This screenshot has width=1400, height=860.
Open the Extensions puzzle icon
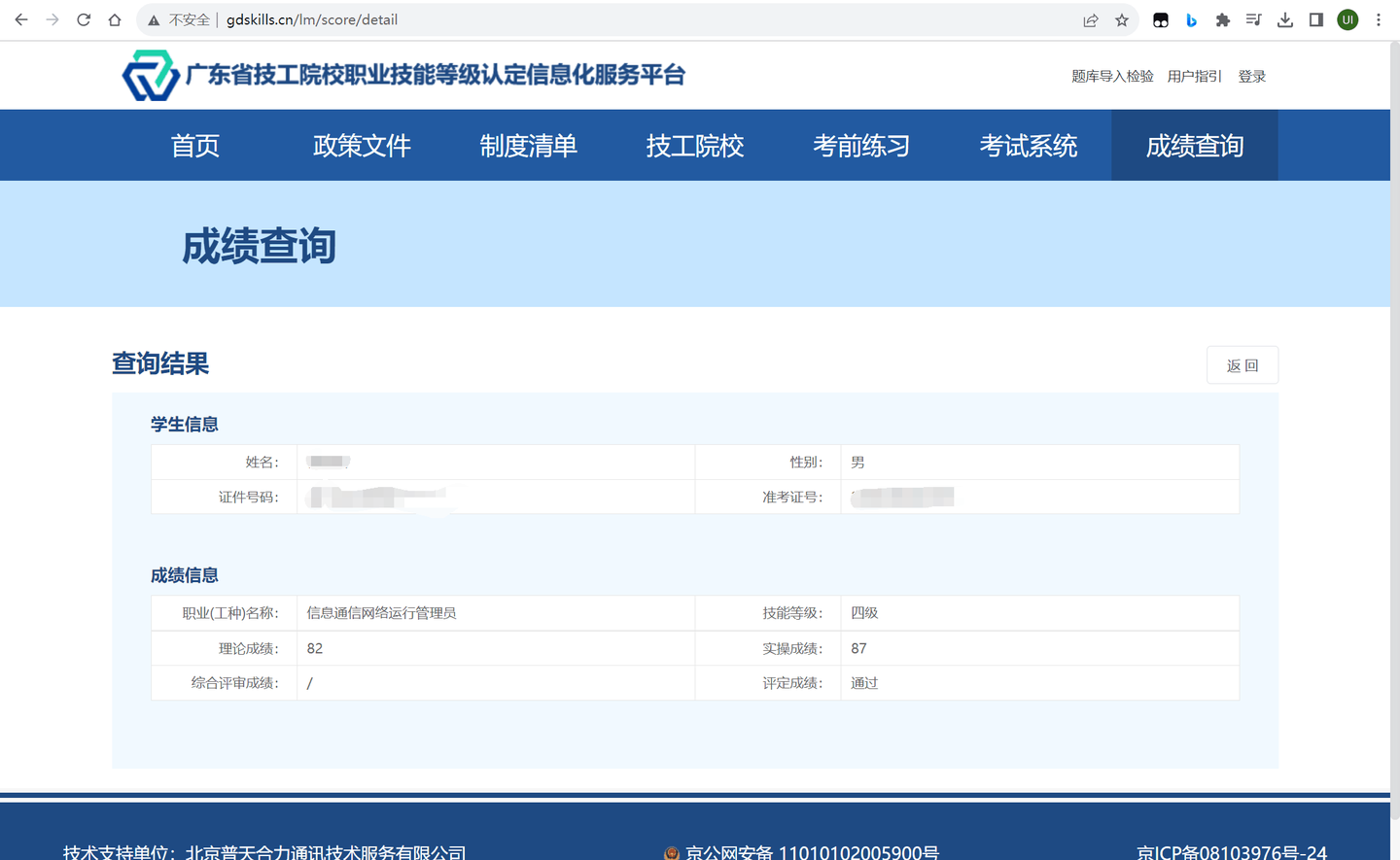point(1223,19)
